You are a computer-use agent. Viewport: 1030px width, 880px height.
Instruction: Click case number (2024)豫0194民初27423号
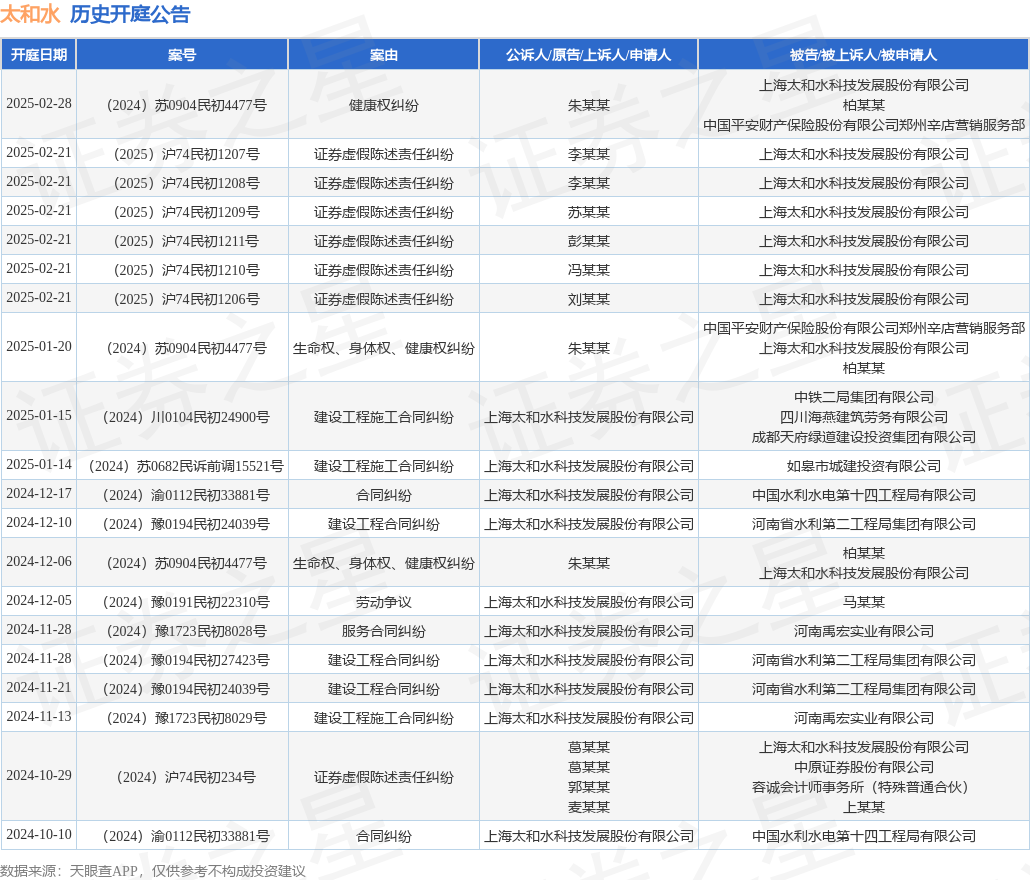[x=186, y=660]
